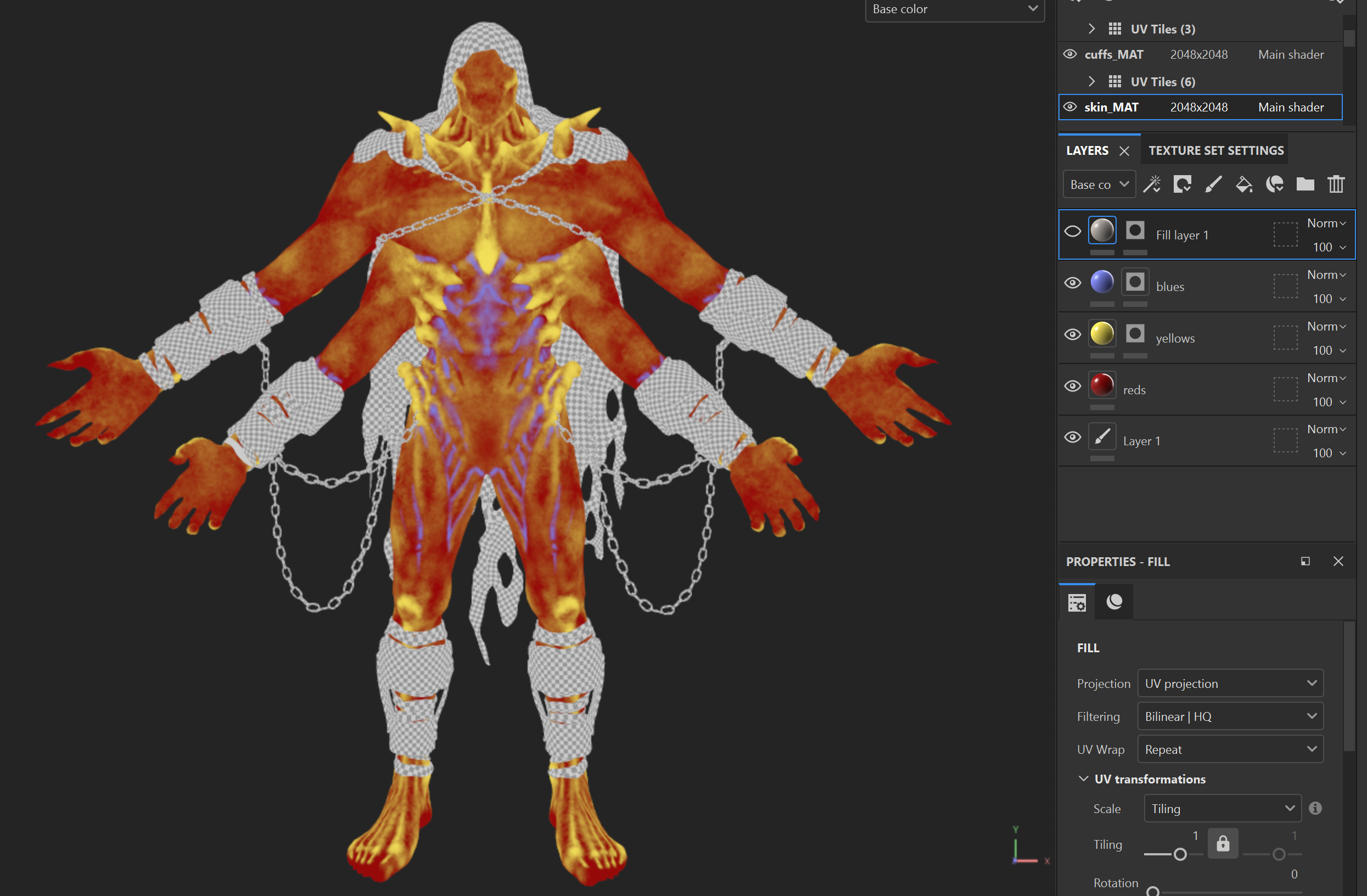Image resolution: width=1367 pixels, height=896 pixels.
Task: Delete selected layer with trash icon
Action: pyautogui.click(x=1336, y=184)
